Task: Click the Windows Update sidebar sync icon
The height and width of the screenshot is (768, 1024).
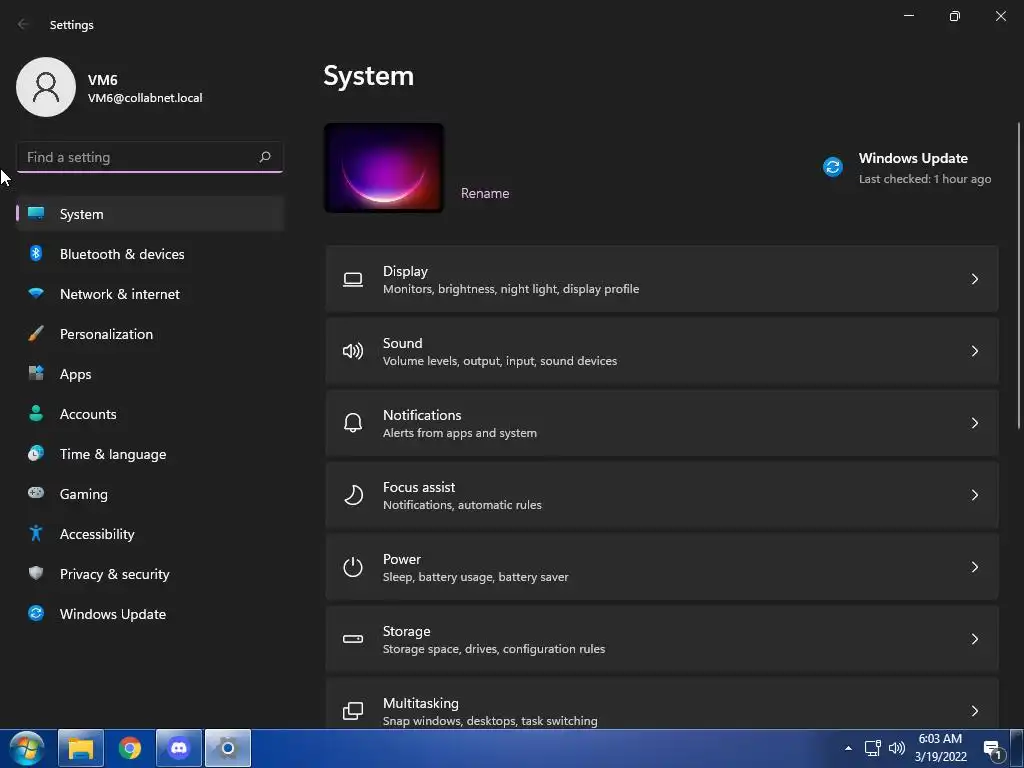Action: click(36, 613)
